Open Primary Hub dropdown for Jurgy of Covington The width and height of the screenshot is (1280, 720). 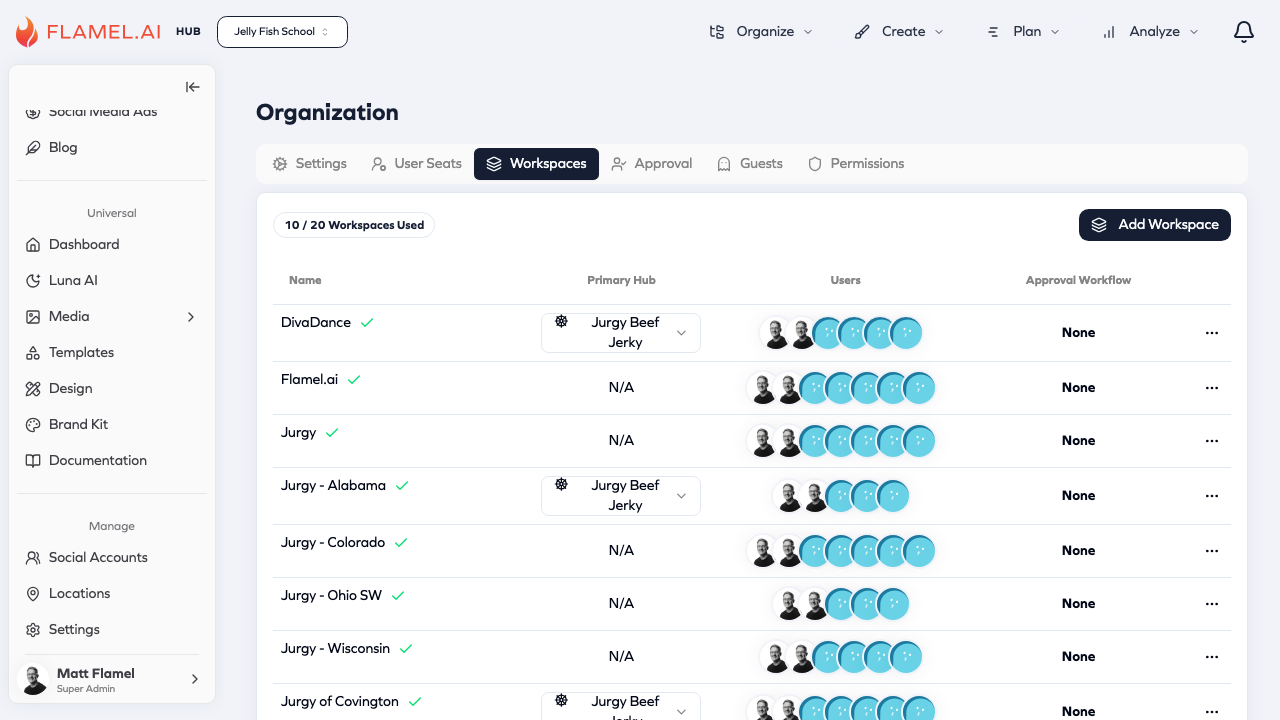coord(621,706)
